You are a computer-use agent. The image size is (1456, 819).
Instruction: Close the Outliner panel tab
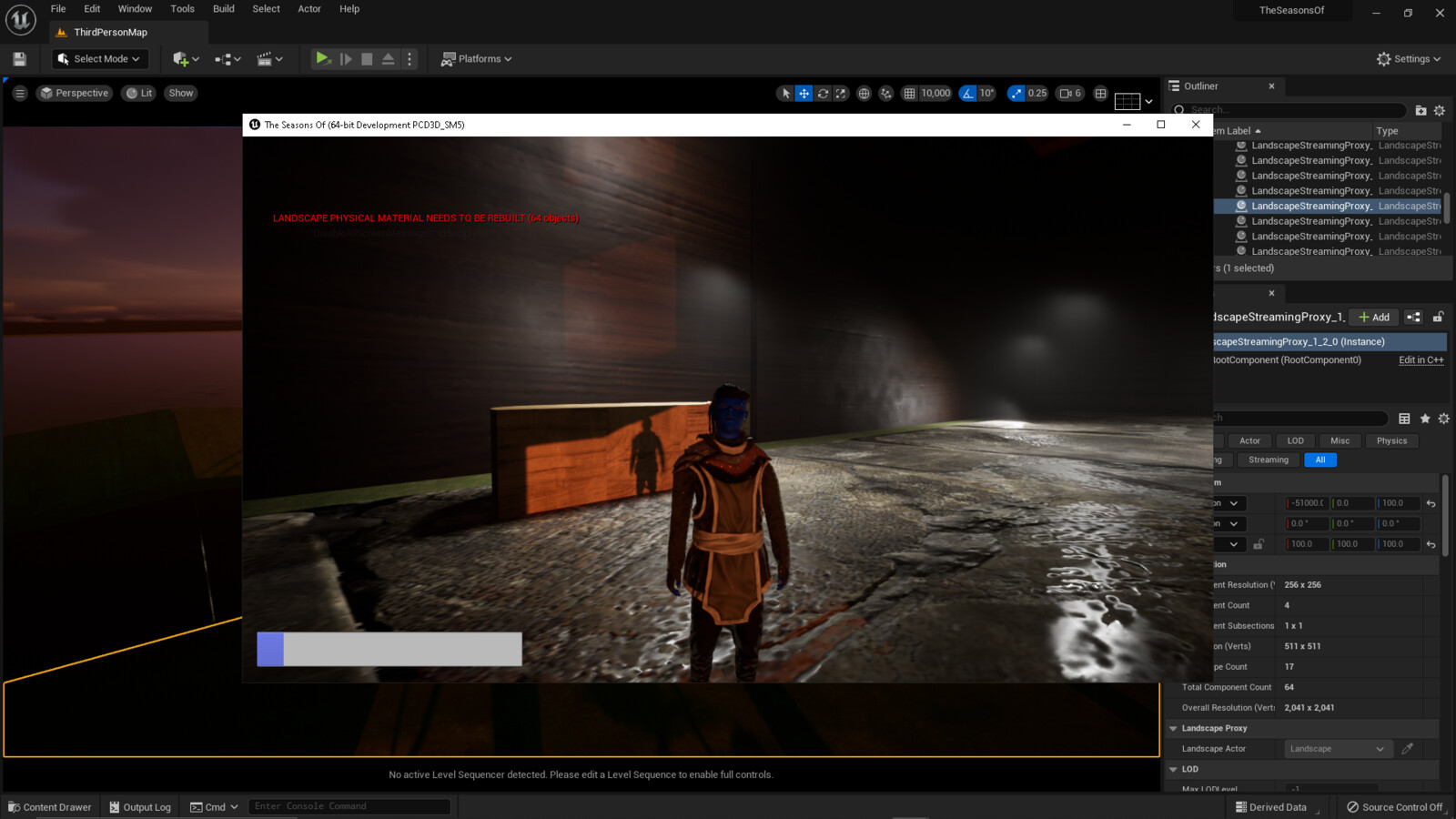coord(1271,86)
